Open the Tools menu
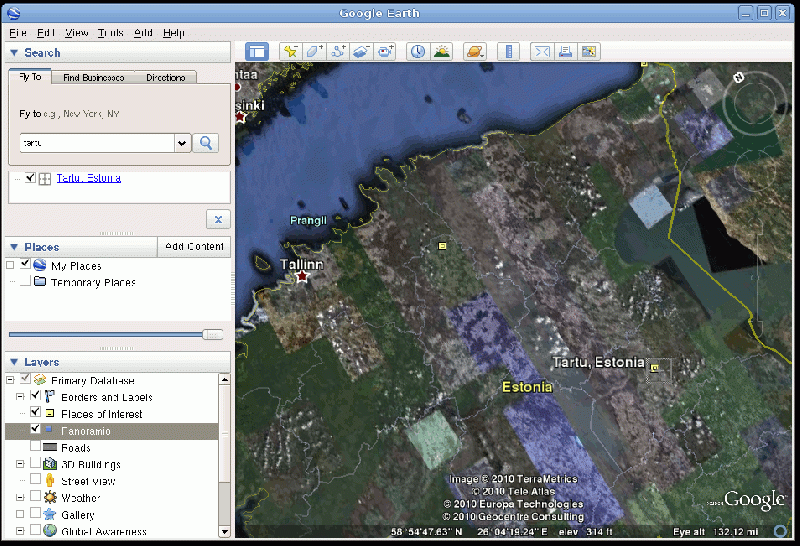Viewport: 800px width, 546px height. tap(111, 33)
